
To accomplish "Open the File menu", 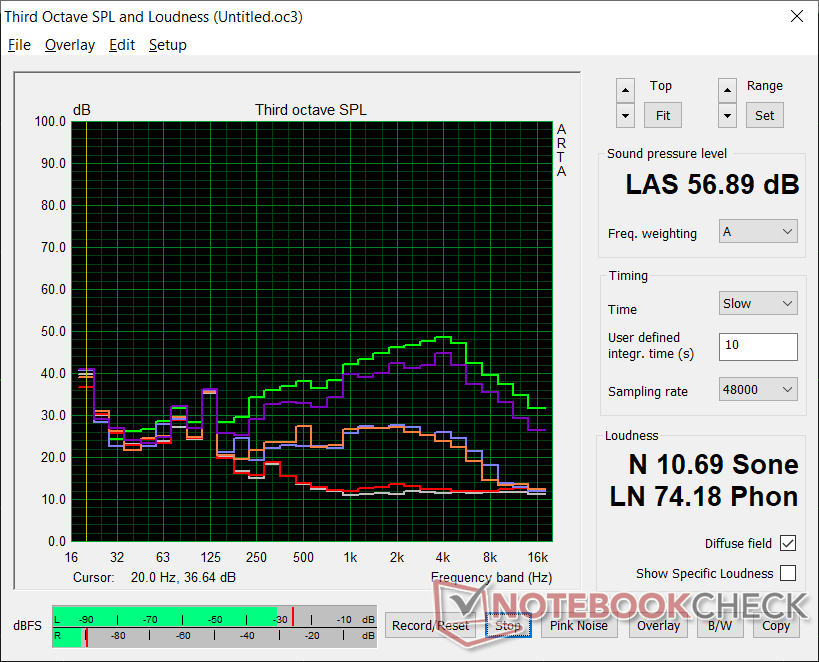I will coord(19,45).
